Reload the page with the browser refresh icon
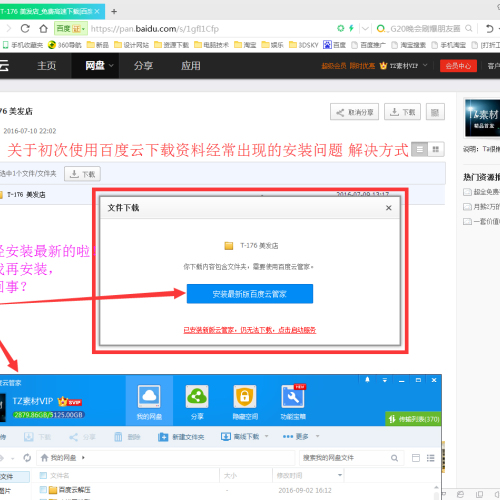The height and width of the screenshot is (500, 500). [x=25, y=29]
